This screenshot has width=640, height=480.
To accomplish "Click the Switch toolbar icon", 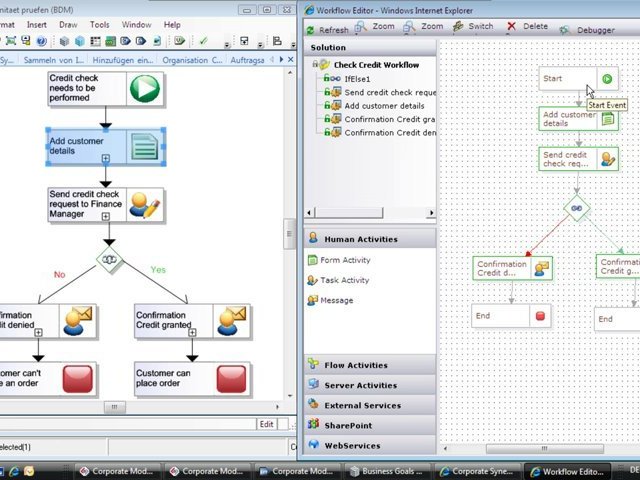I will click(x=471, y=27).
